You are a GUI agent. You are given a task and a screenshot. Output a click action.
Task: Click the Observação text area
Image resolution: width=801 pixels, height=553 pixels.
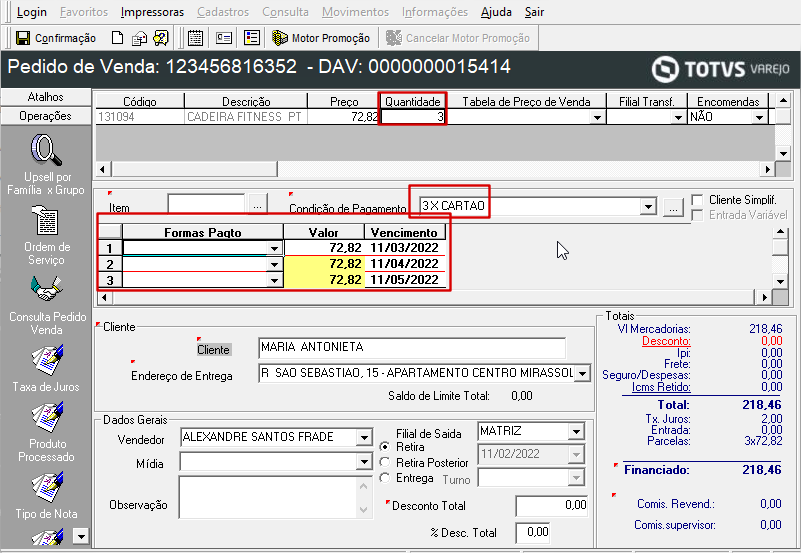[269, 497]
